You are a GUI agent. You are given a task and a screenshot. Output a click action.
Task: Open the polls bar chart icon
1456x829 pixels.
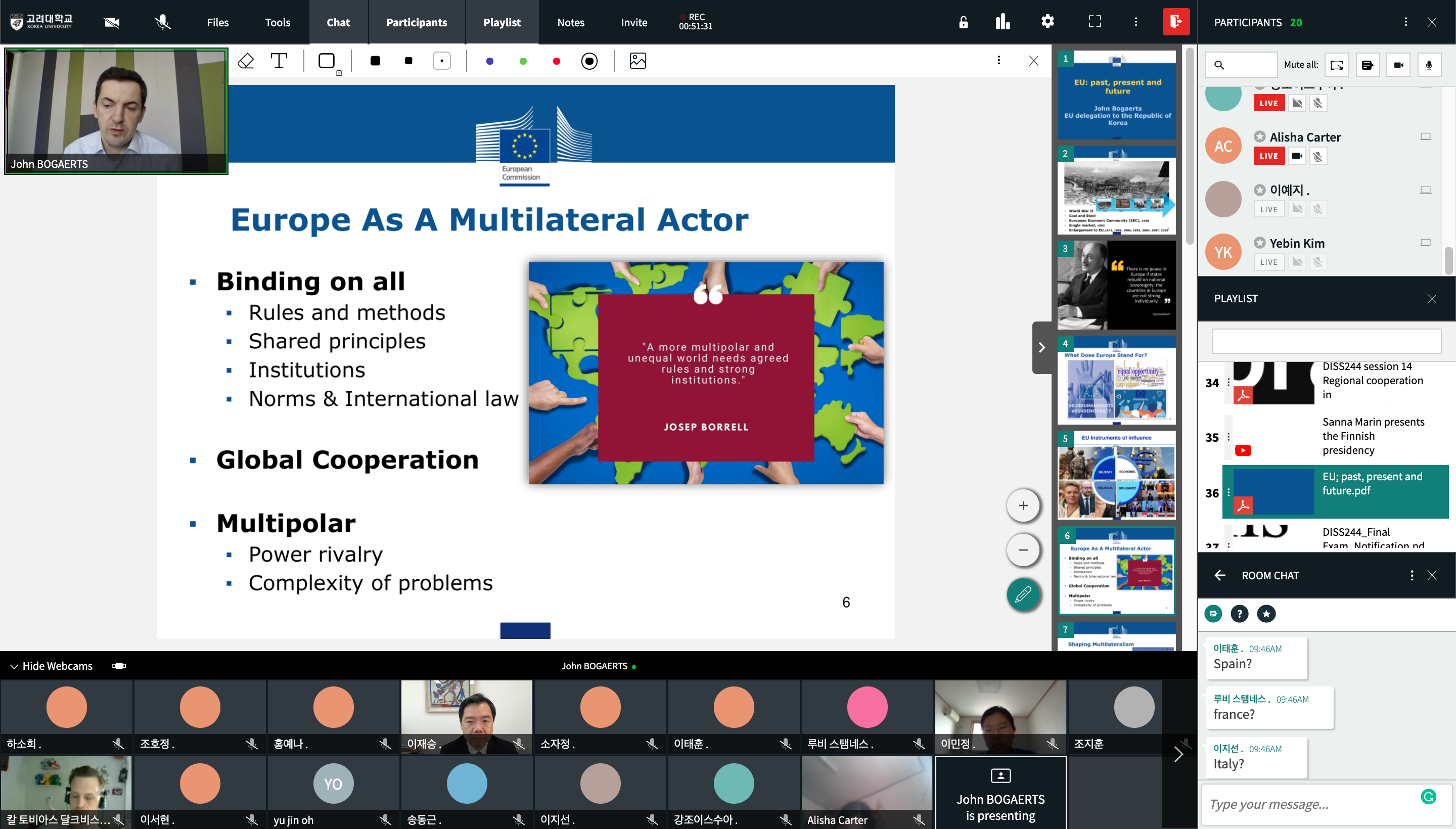pyautogui.click(x=1003, y=22)
